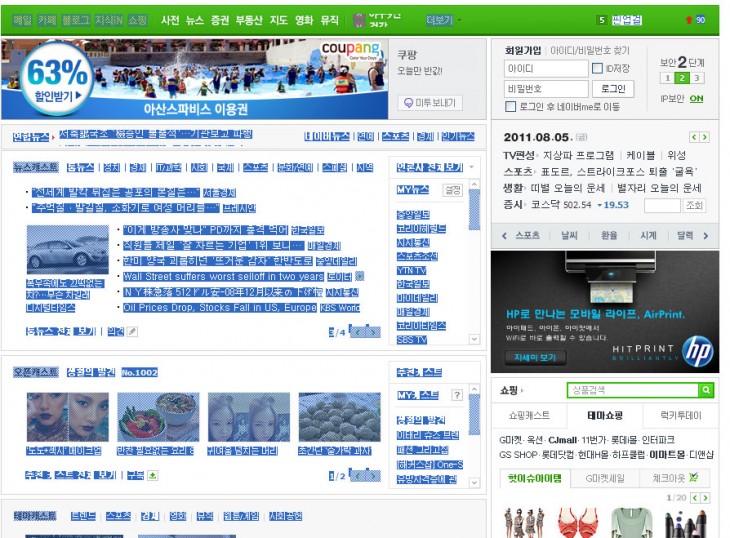Open 증권 in the top navigation

tap(220, 20)
